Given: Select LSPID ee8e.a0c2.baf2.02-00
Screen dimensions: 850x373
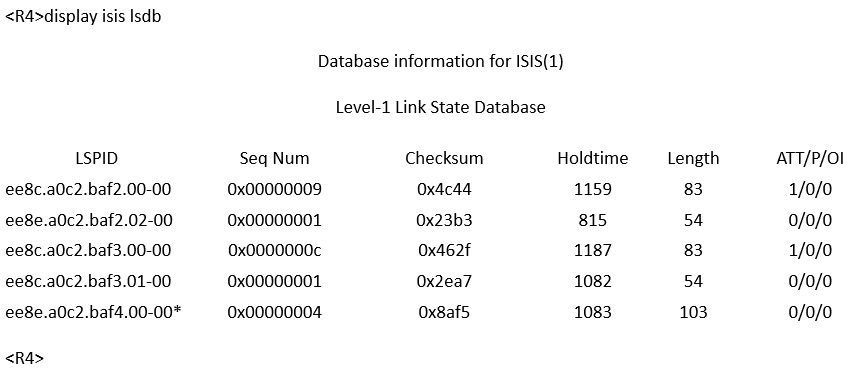Looking at the screenshot, I should 88,220.
